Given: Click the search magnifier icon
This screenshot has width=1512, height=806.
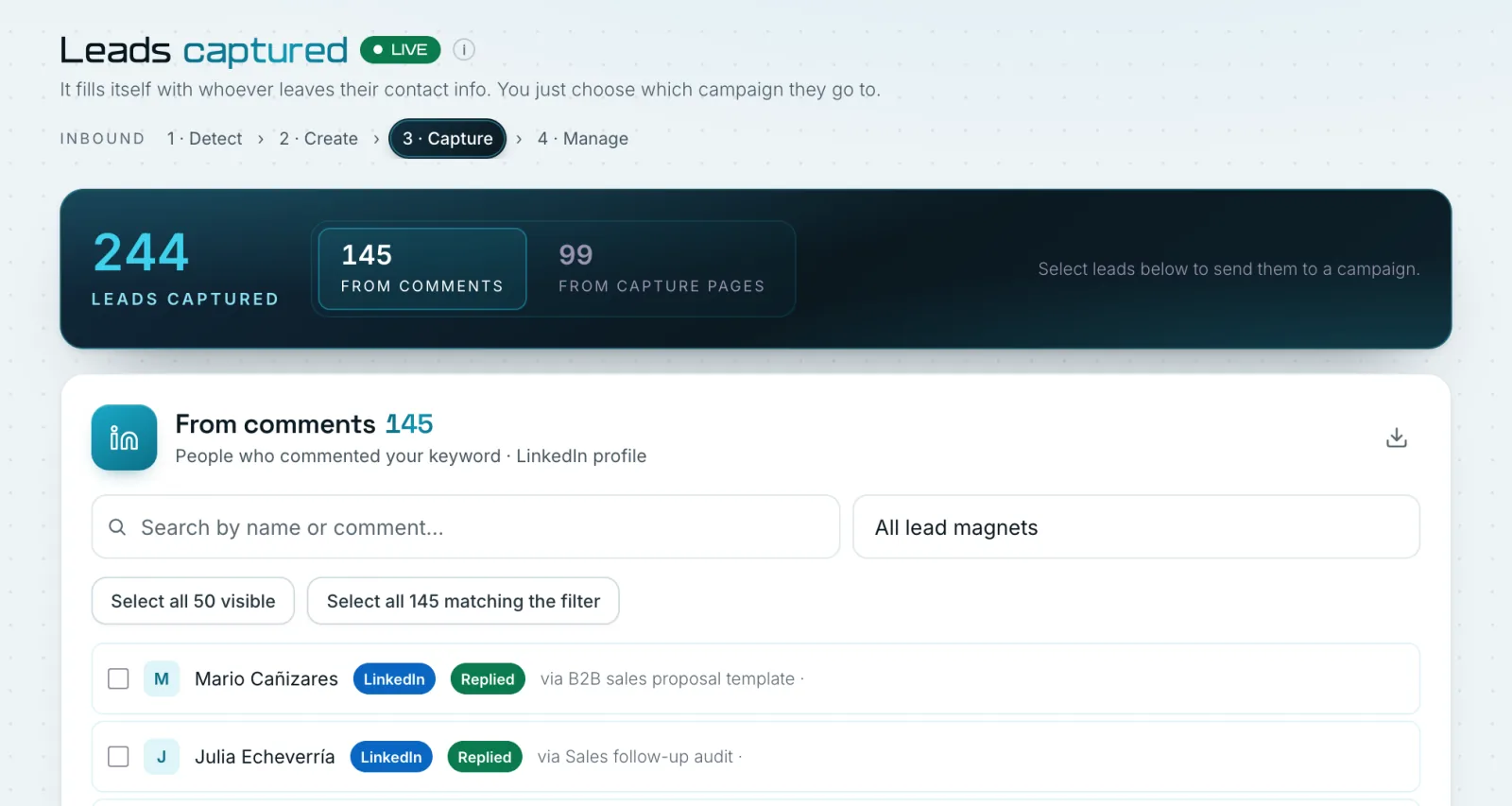Looking at the screenshot, I should [117, 527].
